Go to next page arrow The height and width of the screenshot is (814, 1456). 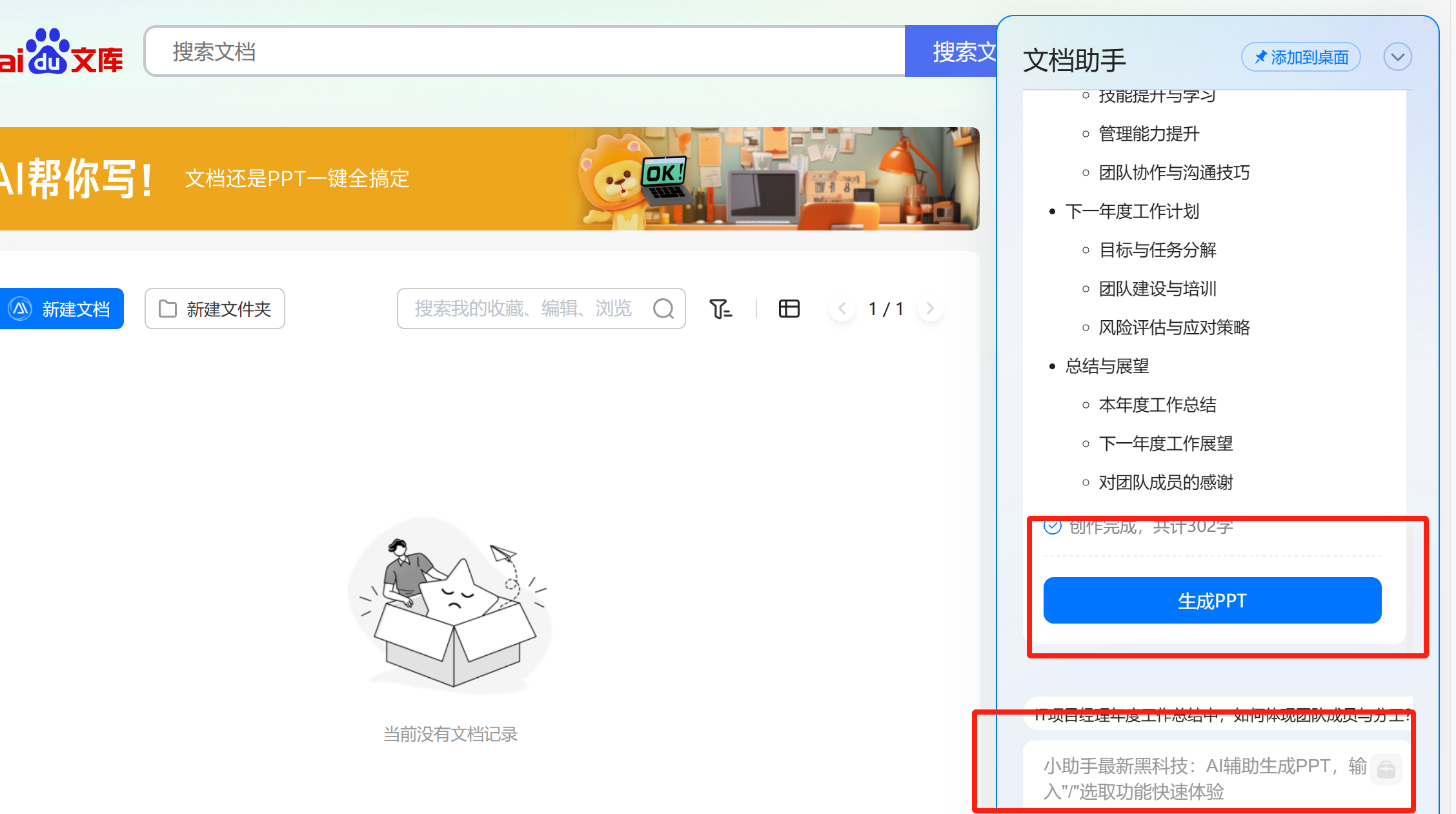(x=930, y=309)
